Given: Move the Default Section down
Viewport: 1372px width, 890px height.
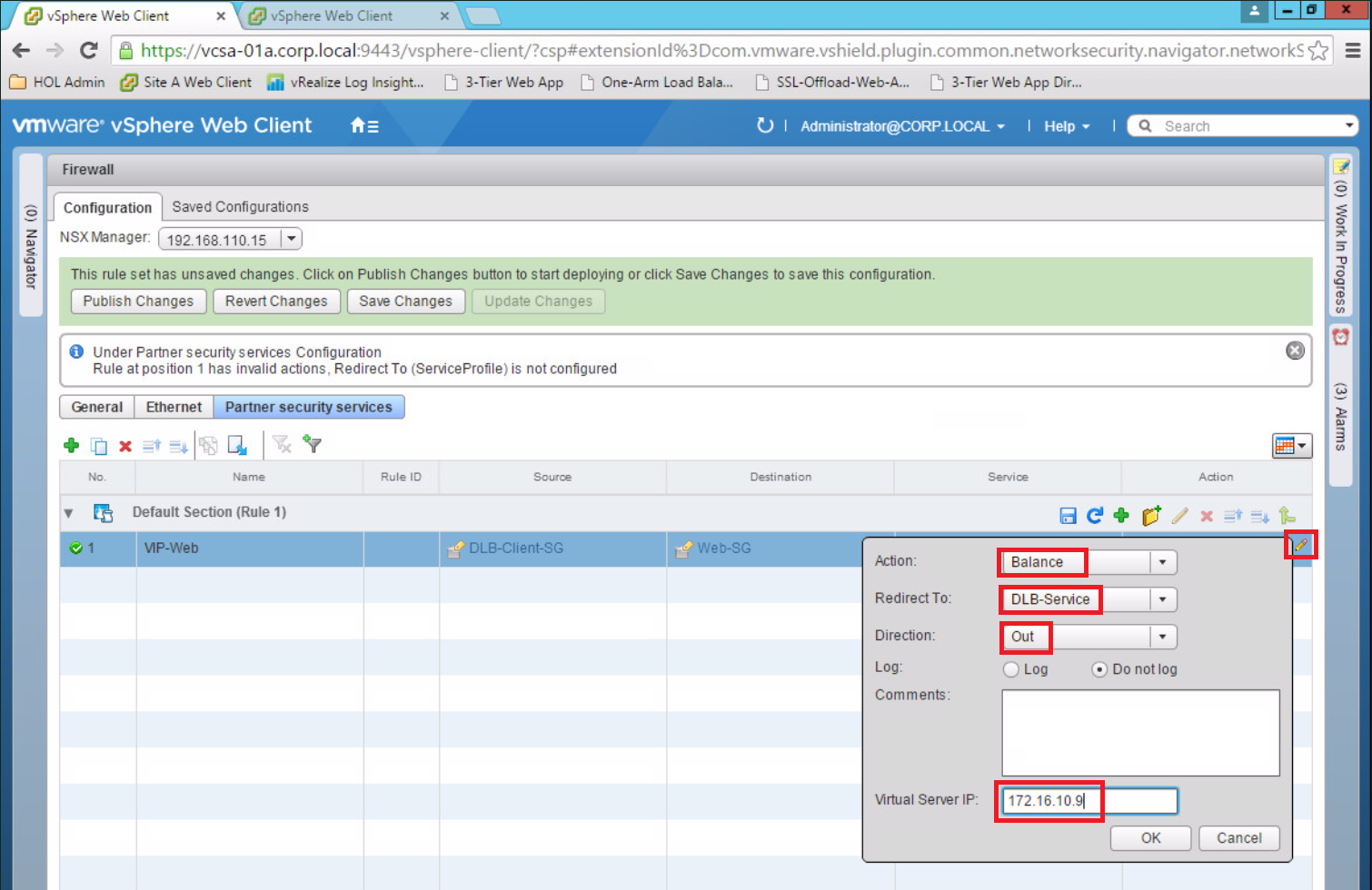Looking at the screenshot, I should 1259,516.
